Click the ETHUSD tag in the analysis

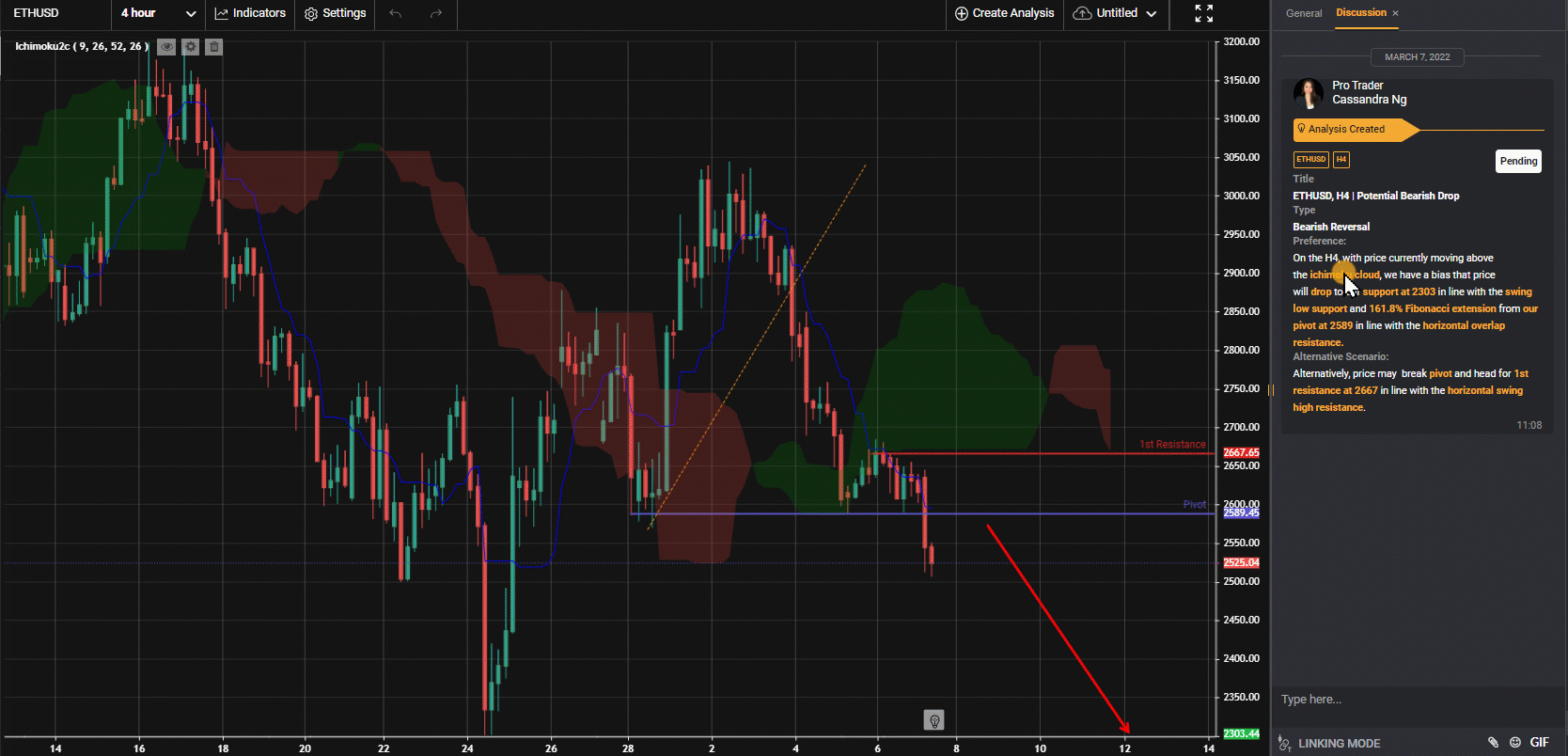(1310, 160)
